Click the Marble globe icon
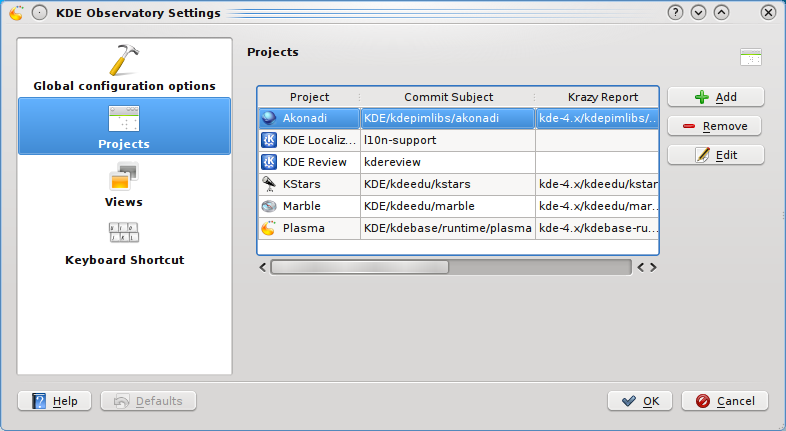Screen dimensions: 786x431 269,206
